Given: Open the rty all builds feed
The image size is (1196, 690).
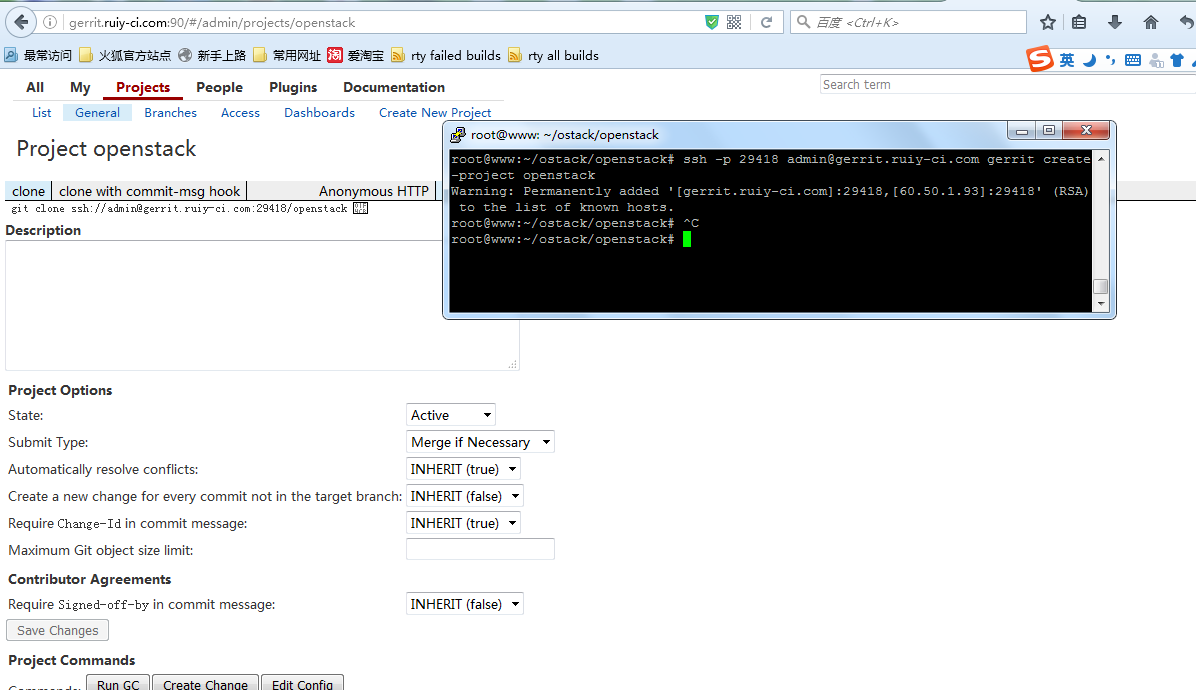Looking at the screenshot, I should point(553,55).
